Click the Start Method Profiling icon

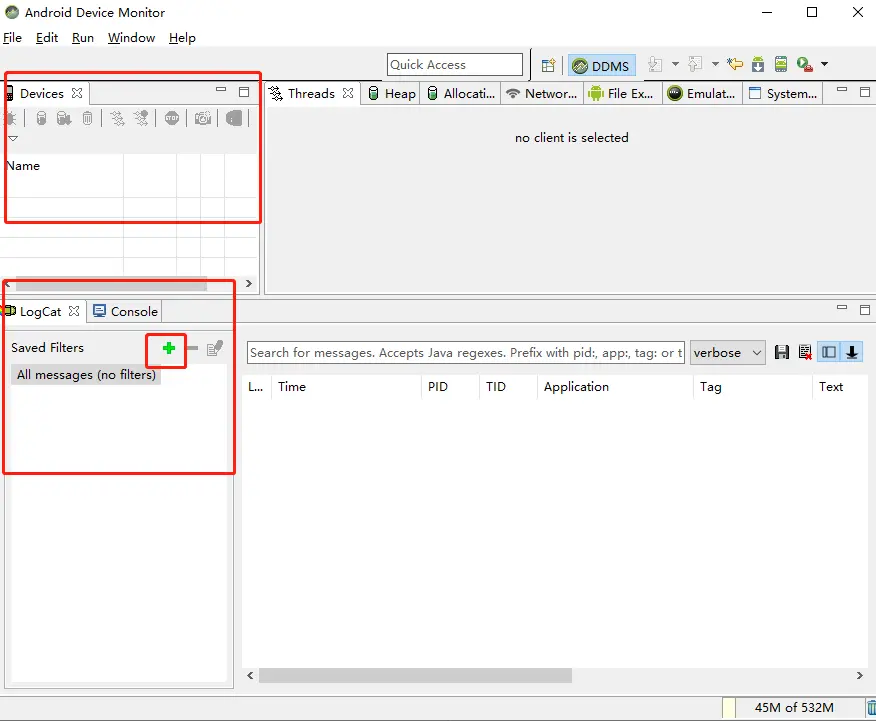[141, 118]
